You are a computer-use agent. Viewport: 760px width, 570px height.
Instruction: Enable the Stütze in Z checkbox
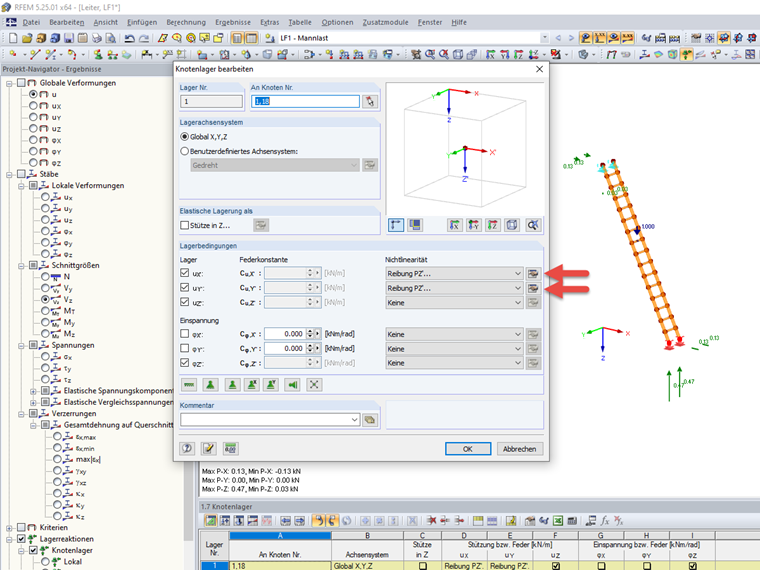coord(184,225)
